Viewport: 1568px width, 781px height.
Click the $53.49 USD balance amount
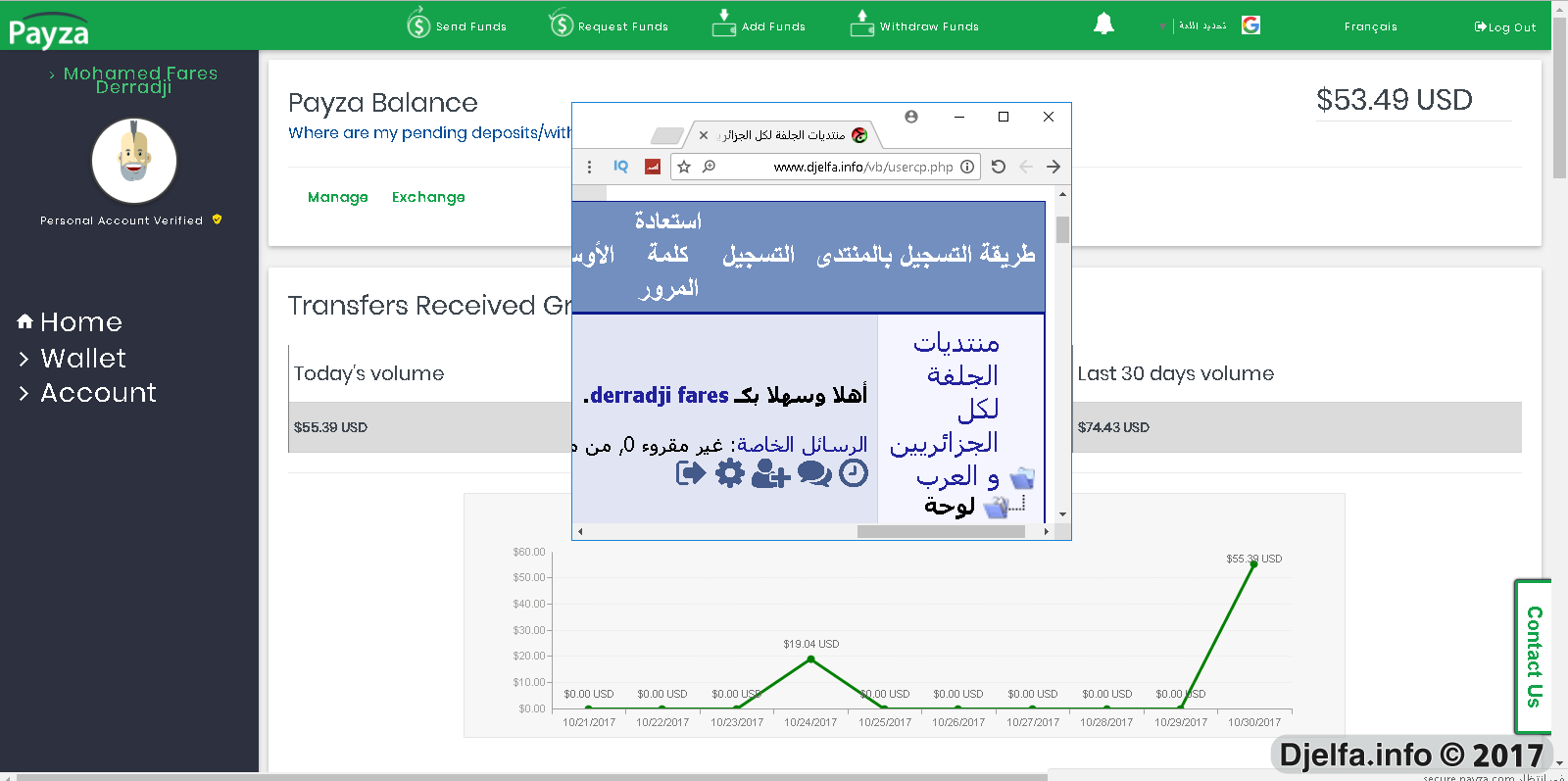1394,100
